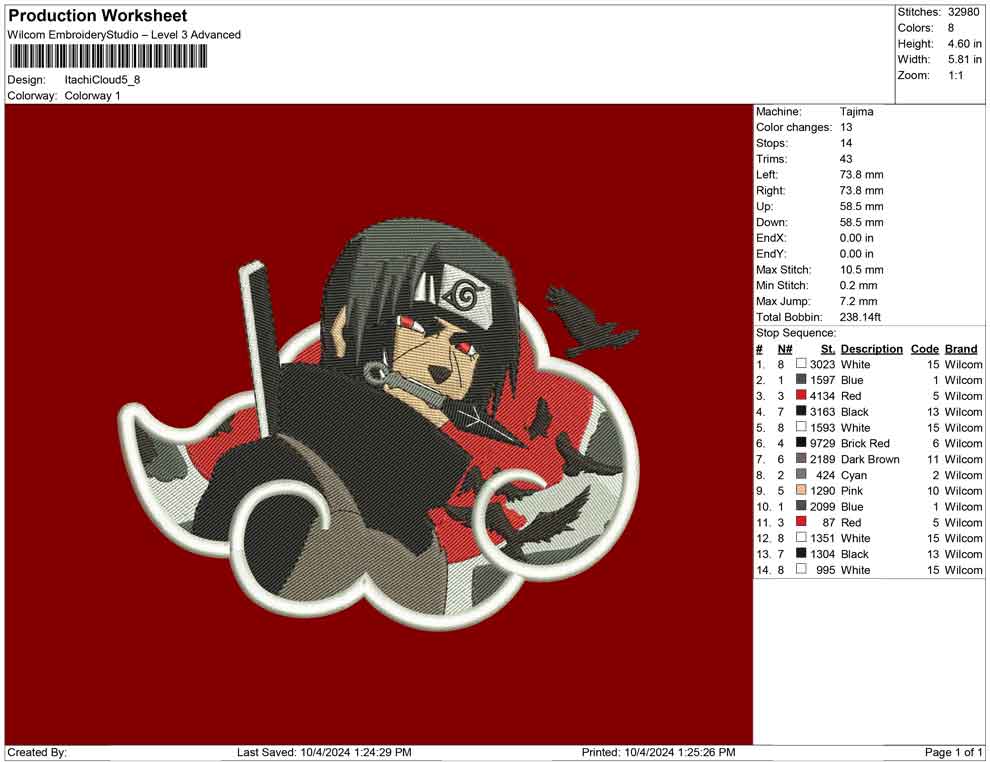Click 'Cyan' description text
This screenshot has width=990, height=762.
(854, 475)
